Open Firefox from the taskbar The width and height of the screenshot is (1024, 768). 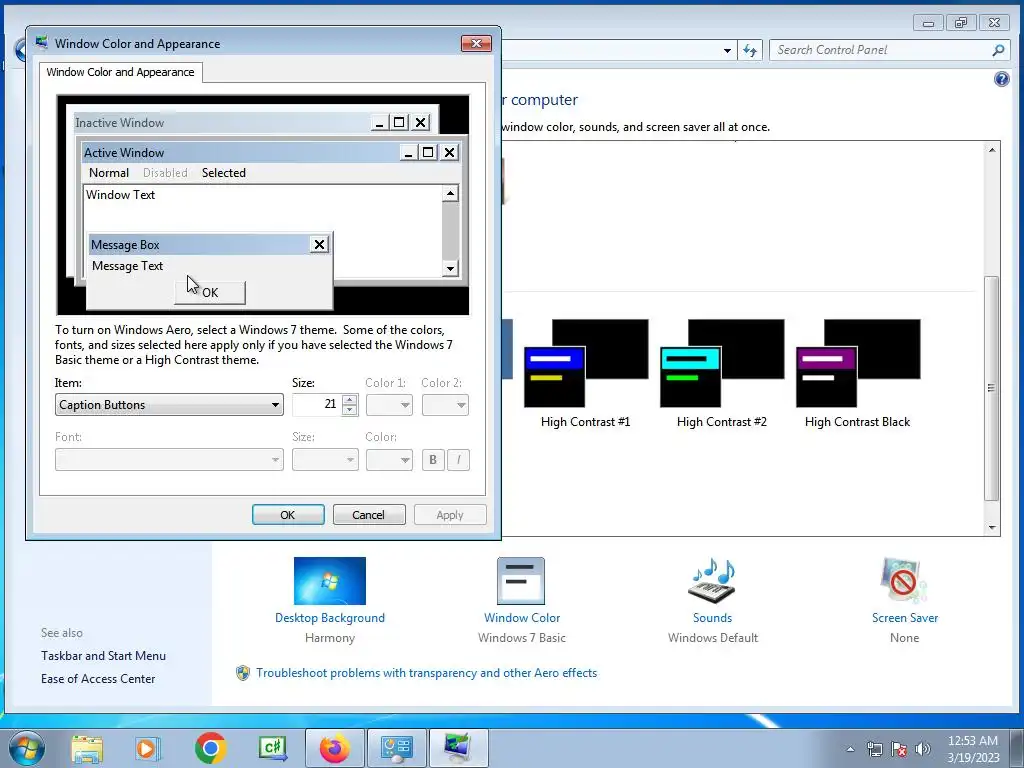[334, 748]
